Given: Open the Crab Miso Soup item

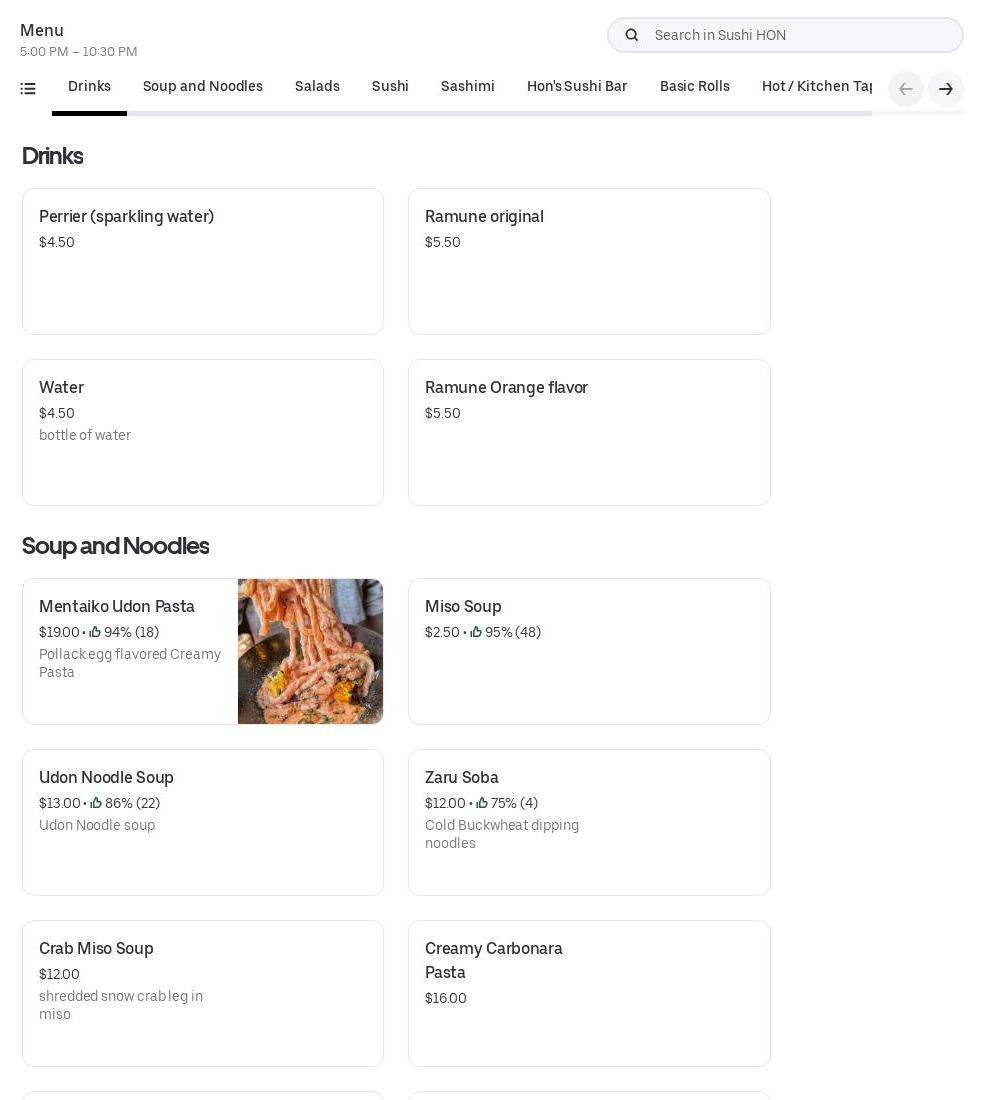Looking at the screenshot, I should (203, 993).
